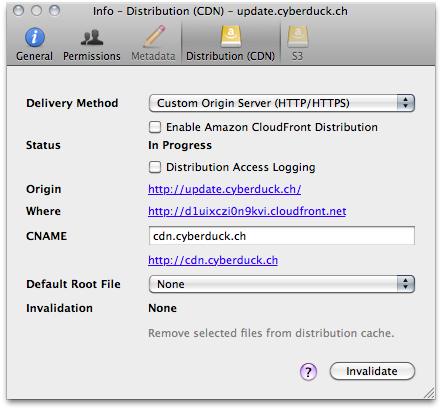Open the Delivery Method dropdown
The image size is (442, 410).
[282, 103]
